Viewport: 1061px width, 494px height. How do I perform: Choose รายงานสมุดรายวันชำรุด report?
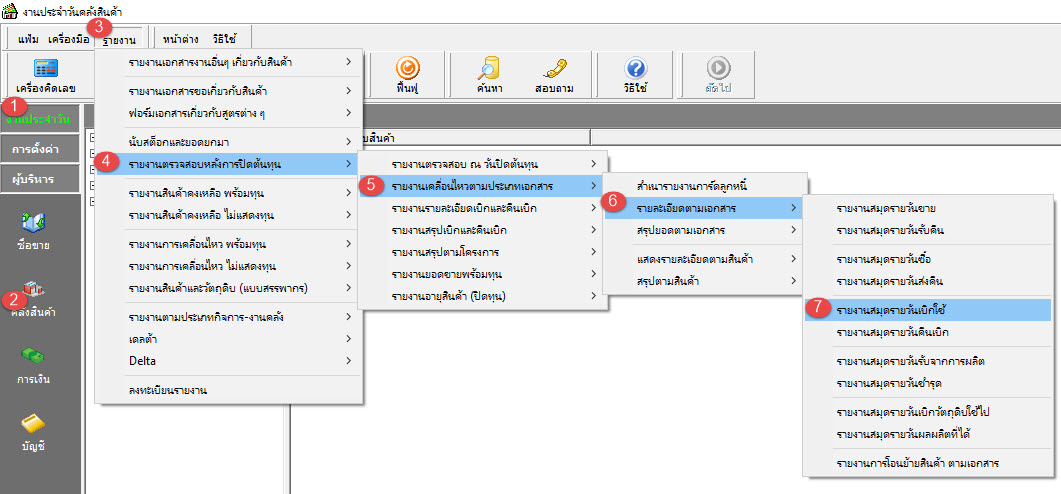tap(928, 383)
